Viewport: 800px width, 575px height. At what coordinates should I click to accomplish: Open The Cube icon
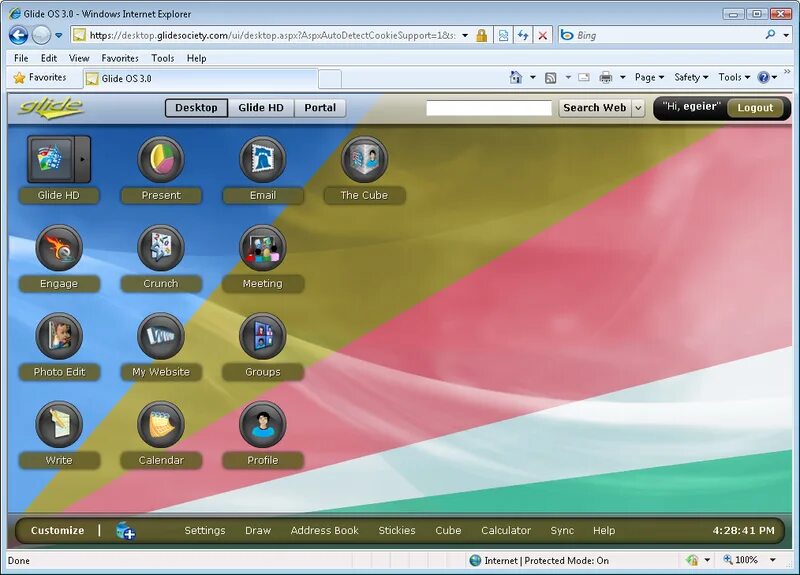pos(364,159)
